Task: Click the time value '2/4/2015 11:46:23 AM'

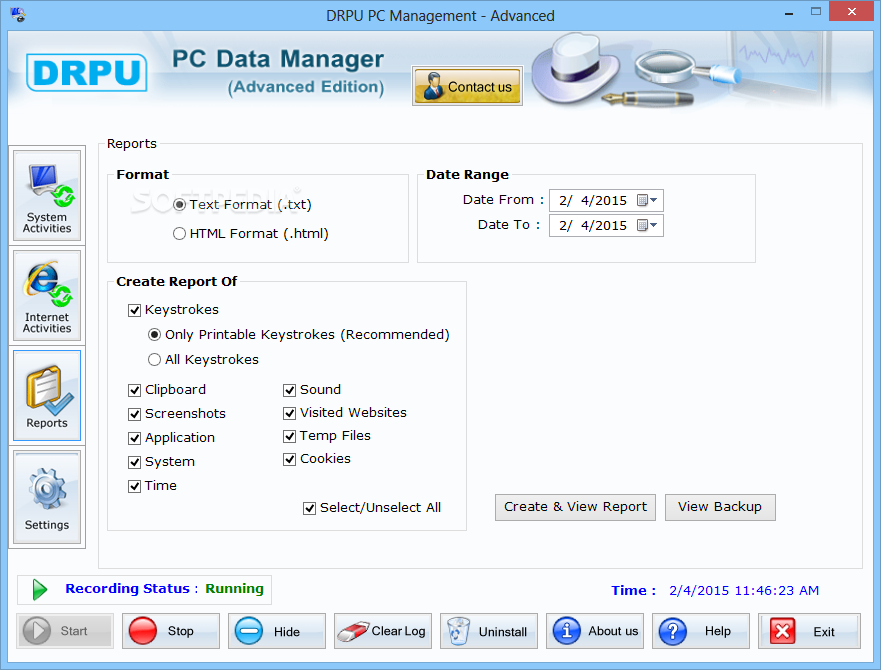Action: tap(744, 591)
